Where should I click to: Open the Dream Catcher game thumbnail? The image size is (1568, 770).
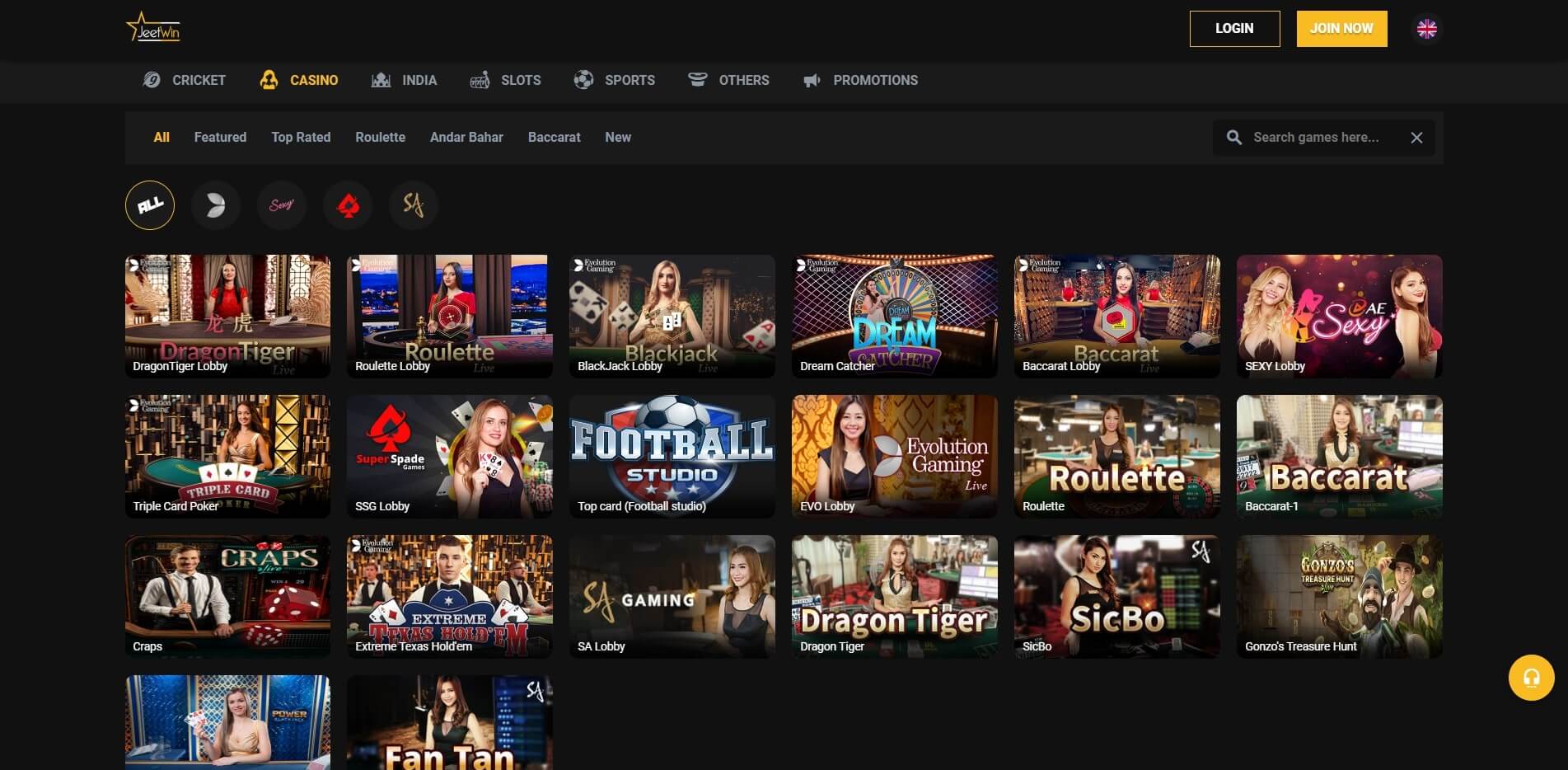point(894,316)
